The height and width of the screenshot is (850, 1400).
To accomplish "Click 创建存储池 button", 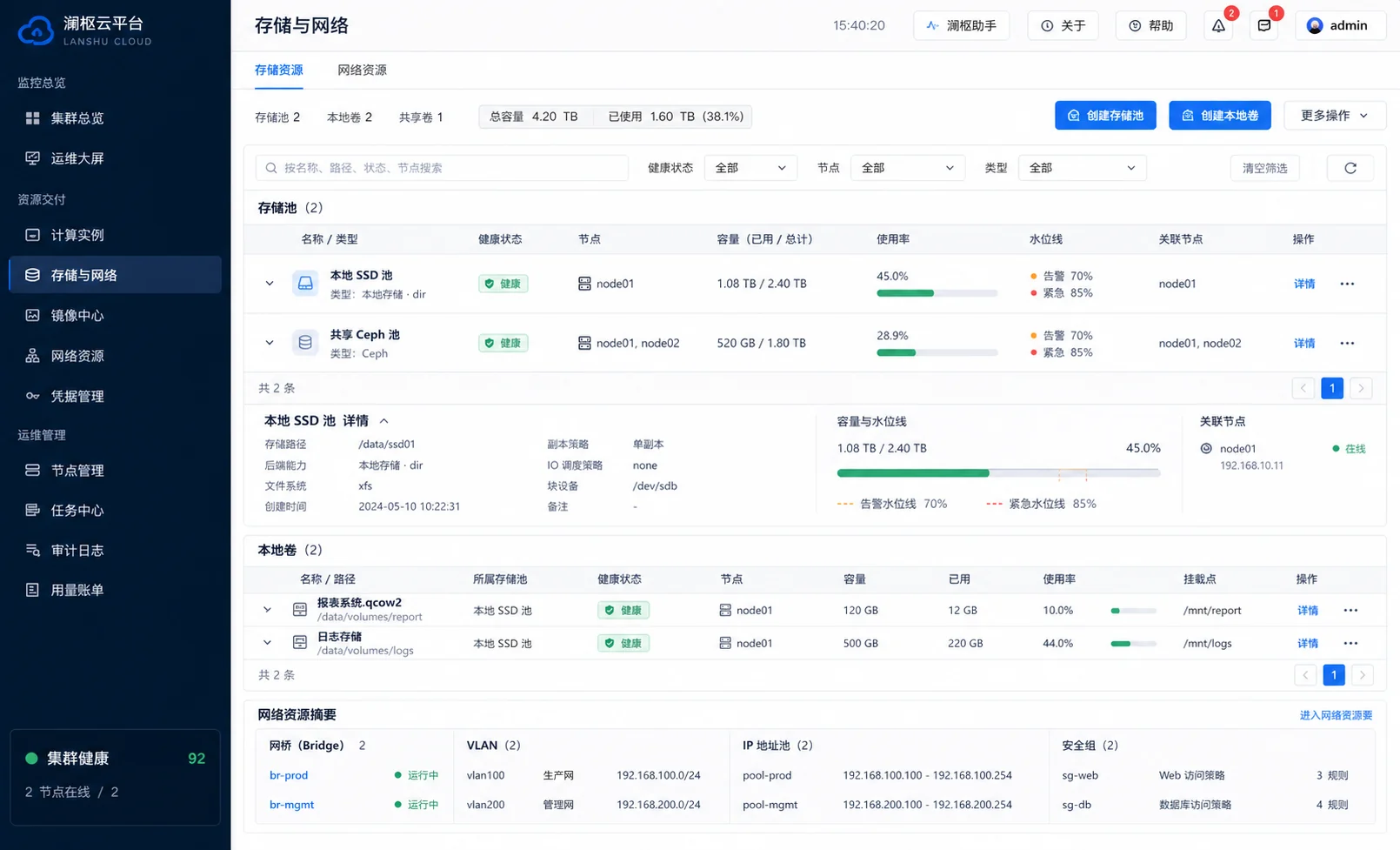I will (1105, 116).
